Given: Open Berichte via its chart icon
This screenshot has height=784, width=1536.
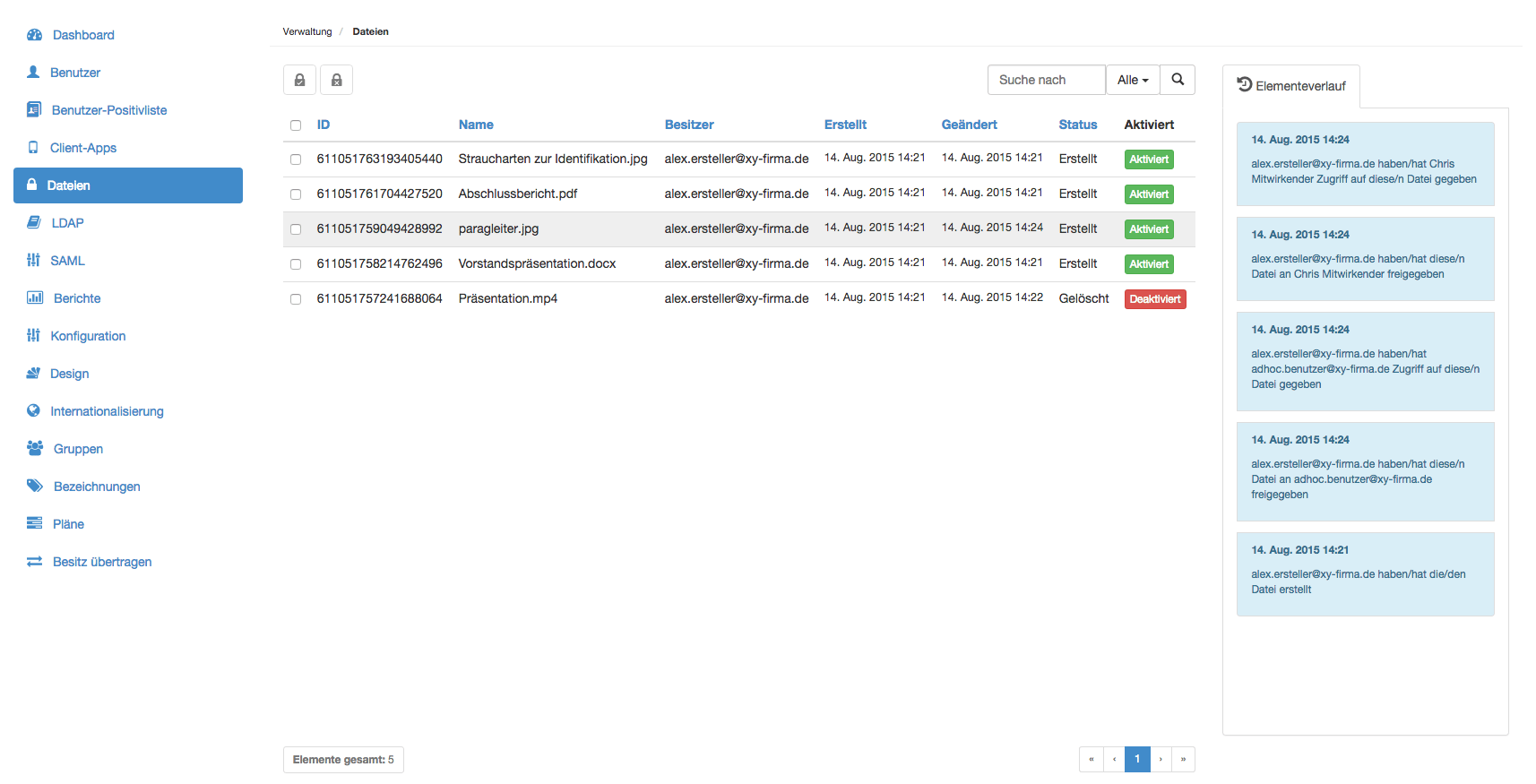Looking at the screenshot, I should click(35, 297).
